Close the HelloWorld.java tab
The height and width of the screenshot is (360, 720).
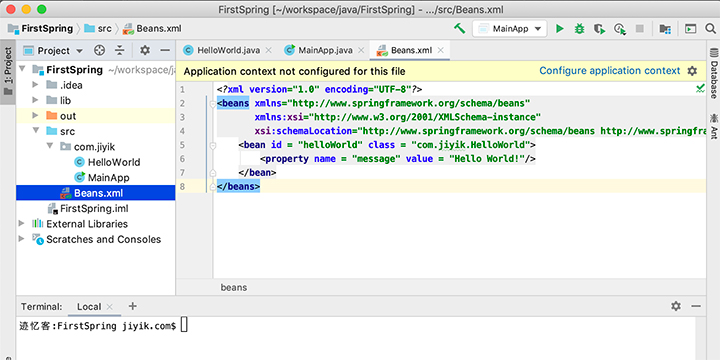coord(269,51)
